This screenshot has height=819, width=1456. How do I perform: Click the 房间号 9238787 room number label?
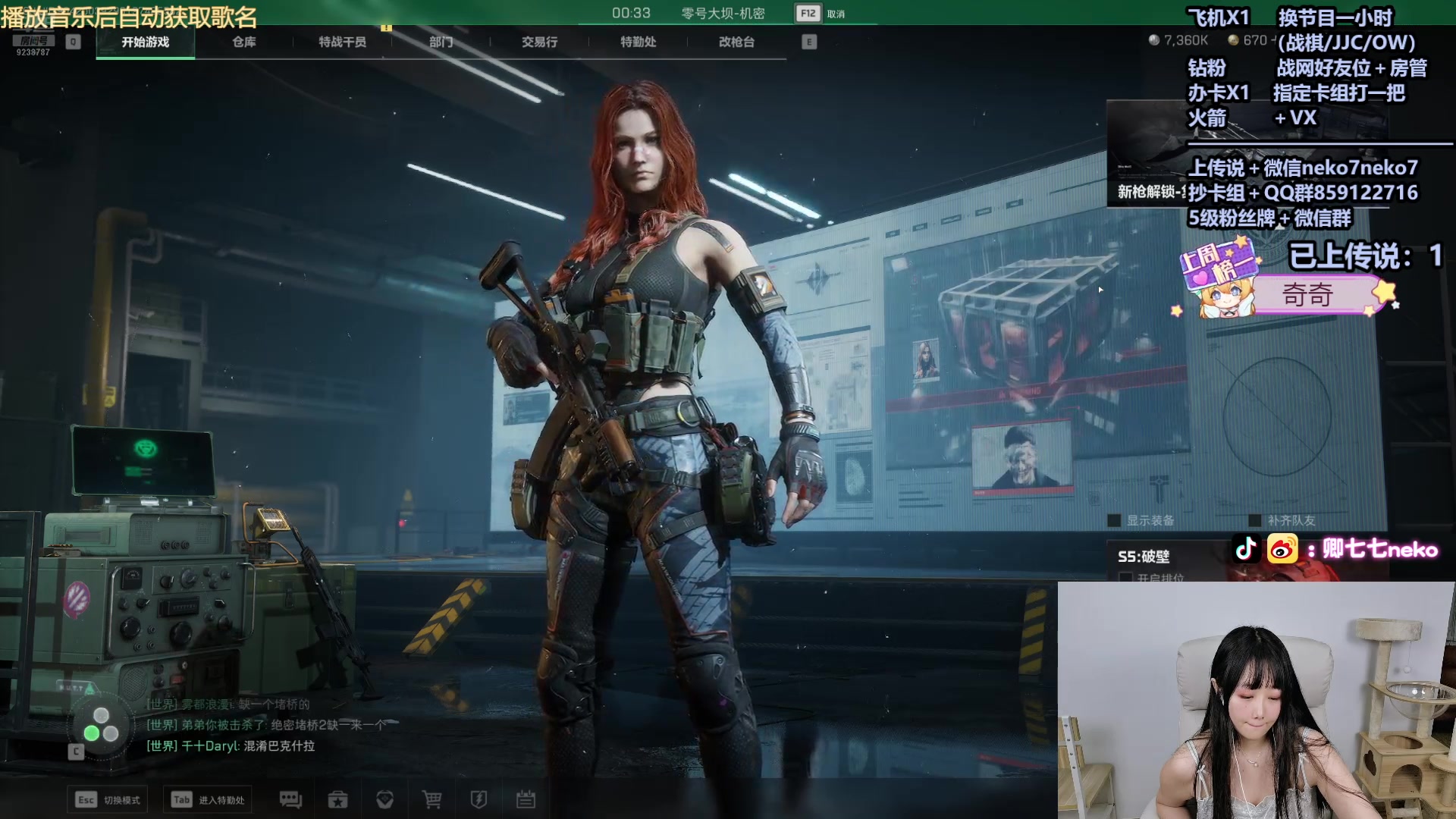pos(33,45)
